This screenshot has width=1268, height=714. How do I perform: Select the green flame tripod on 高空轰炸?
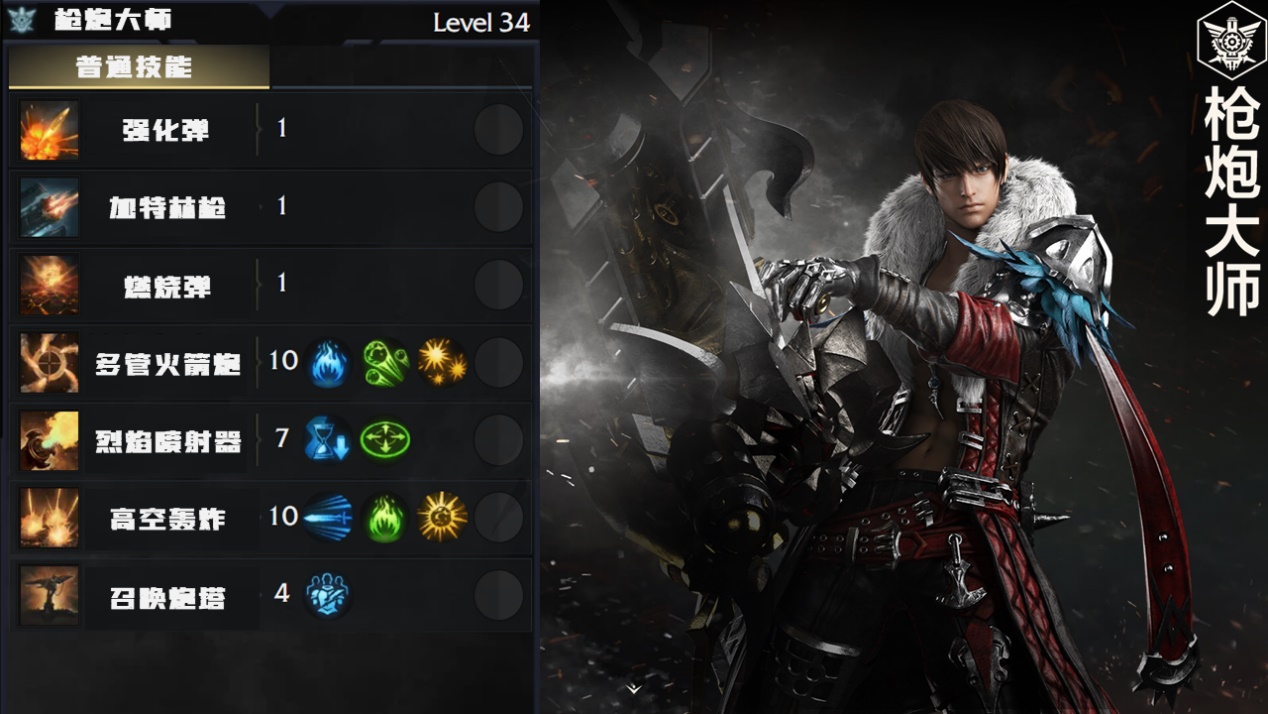point(385,518)
